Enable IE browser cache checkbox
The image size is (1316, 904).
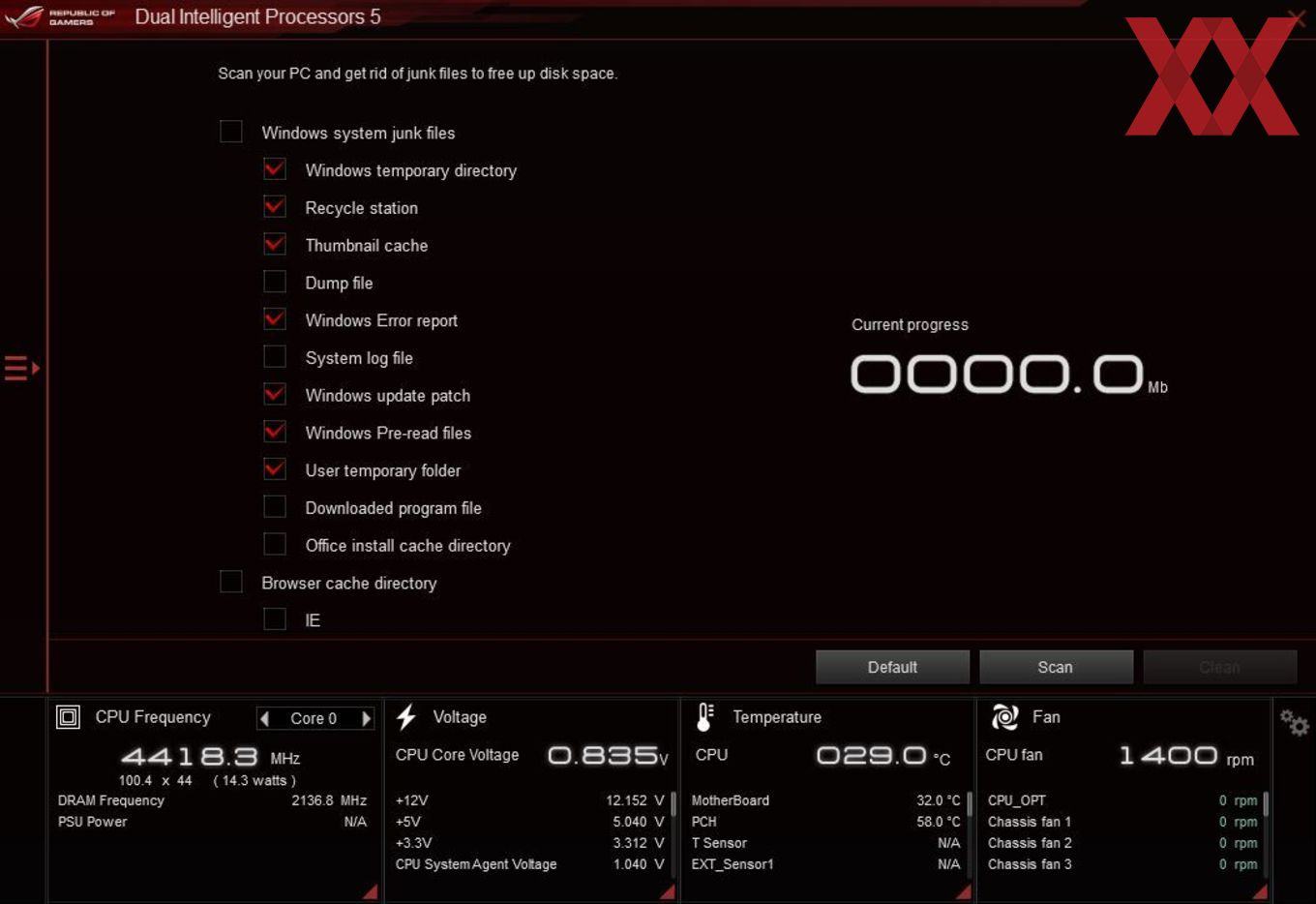coord(275,619)
